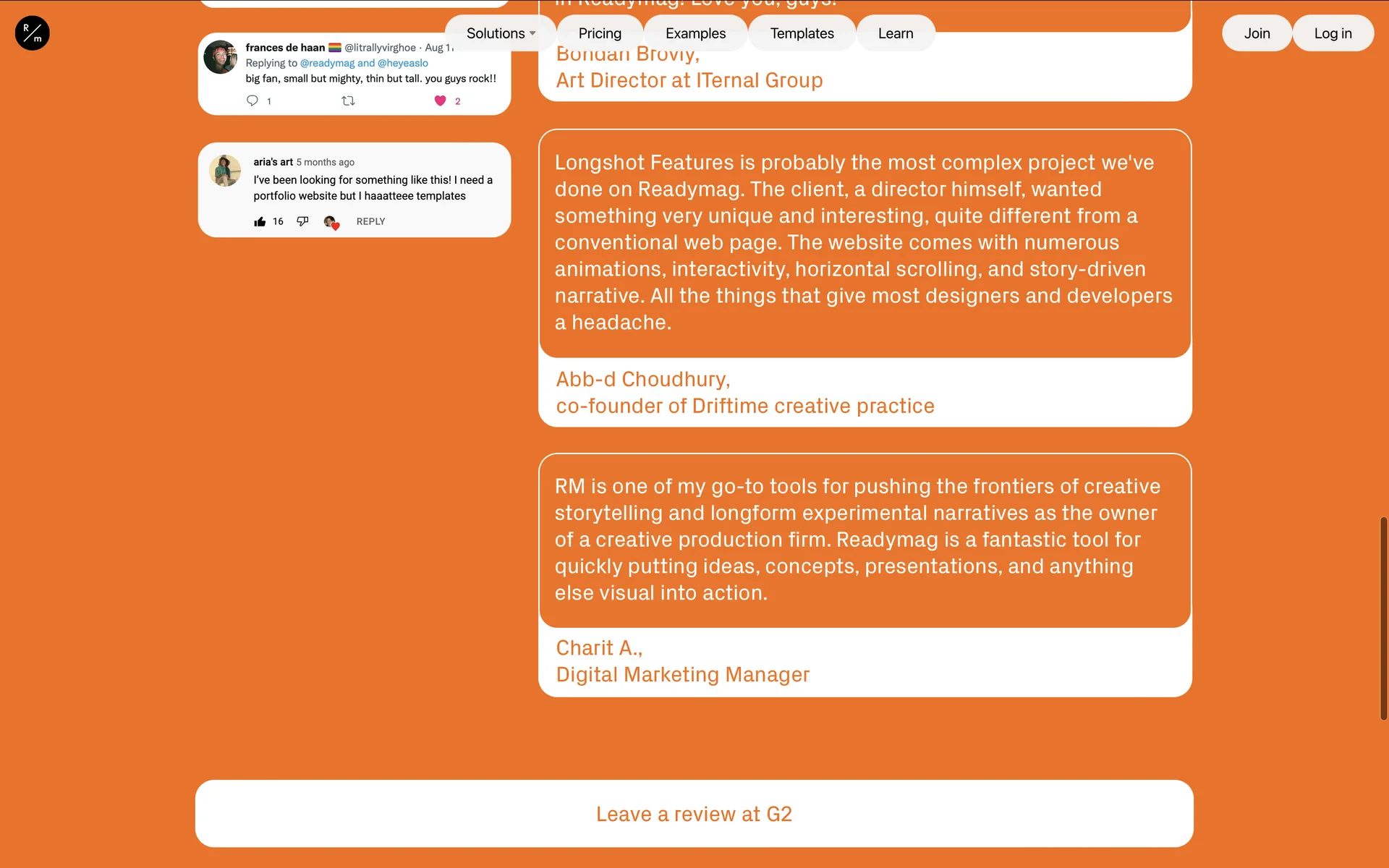Click the hearted avatar icon beside REPLY
The image size is (1389, 868).
click(331, 222)
